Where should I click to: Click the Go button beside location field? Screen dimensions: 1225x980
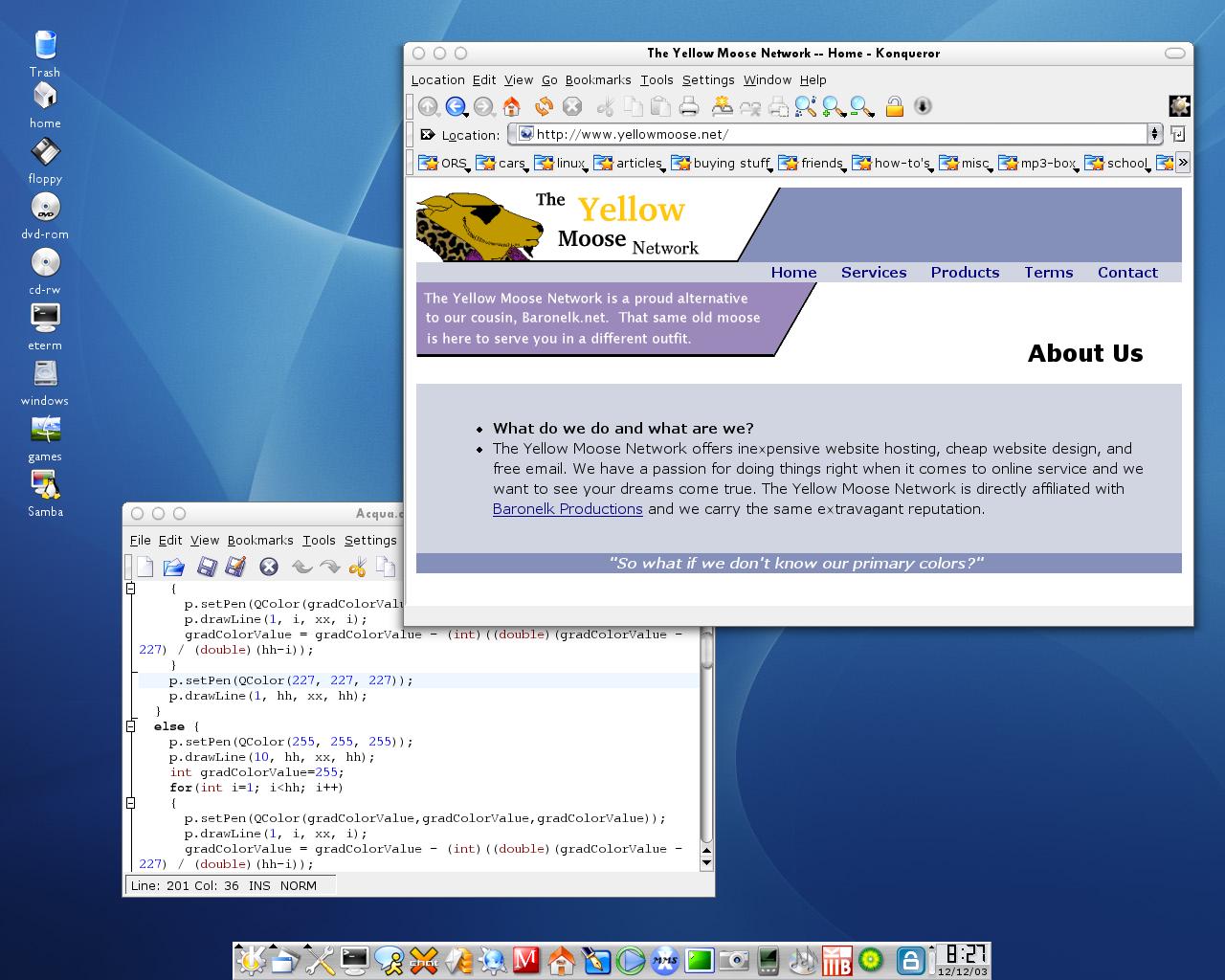(1178, 134)
